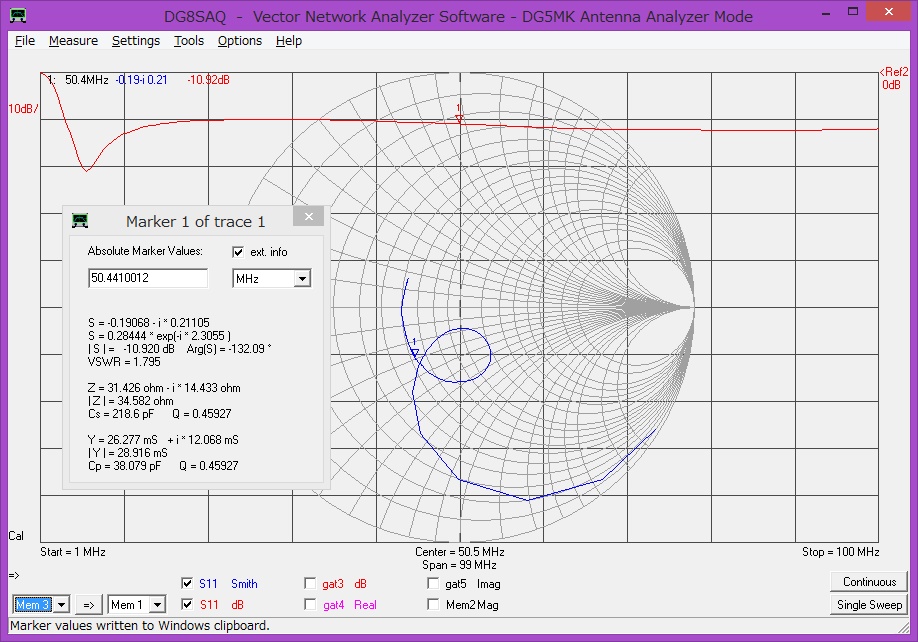Click the Real type label for gat4
Viewport: 918px width, 642px height.
click(365, 605)
